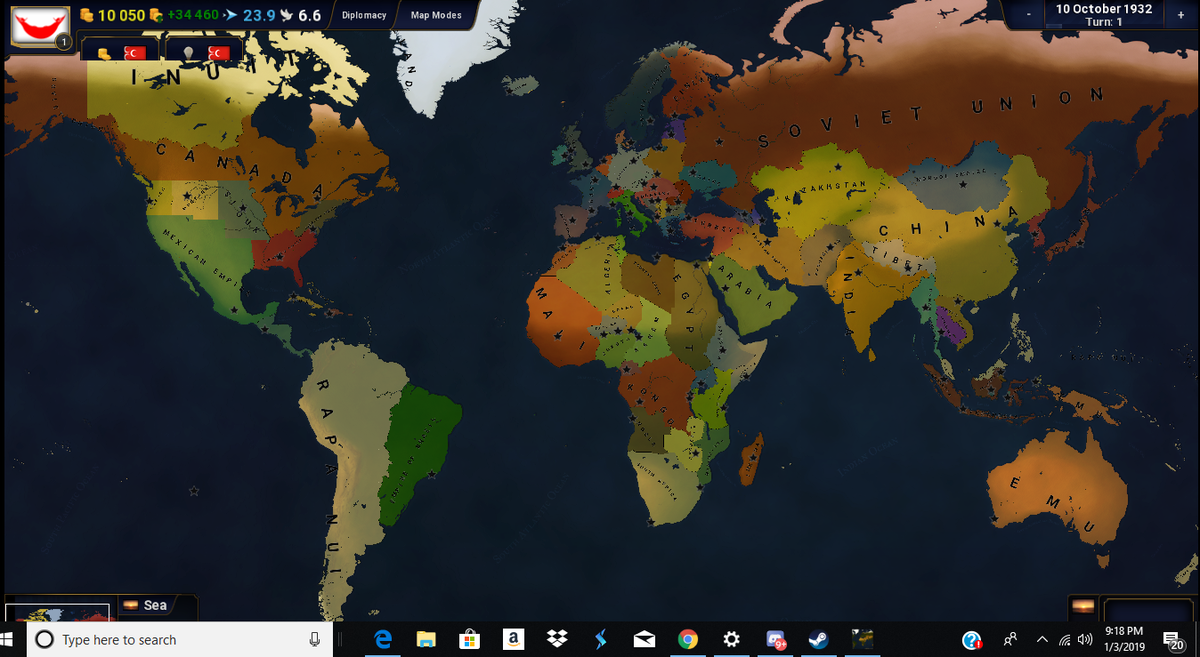The image size is (1200, 657).
Task: Click the diplomacy points dove icon
Action: point(286,16)
